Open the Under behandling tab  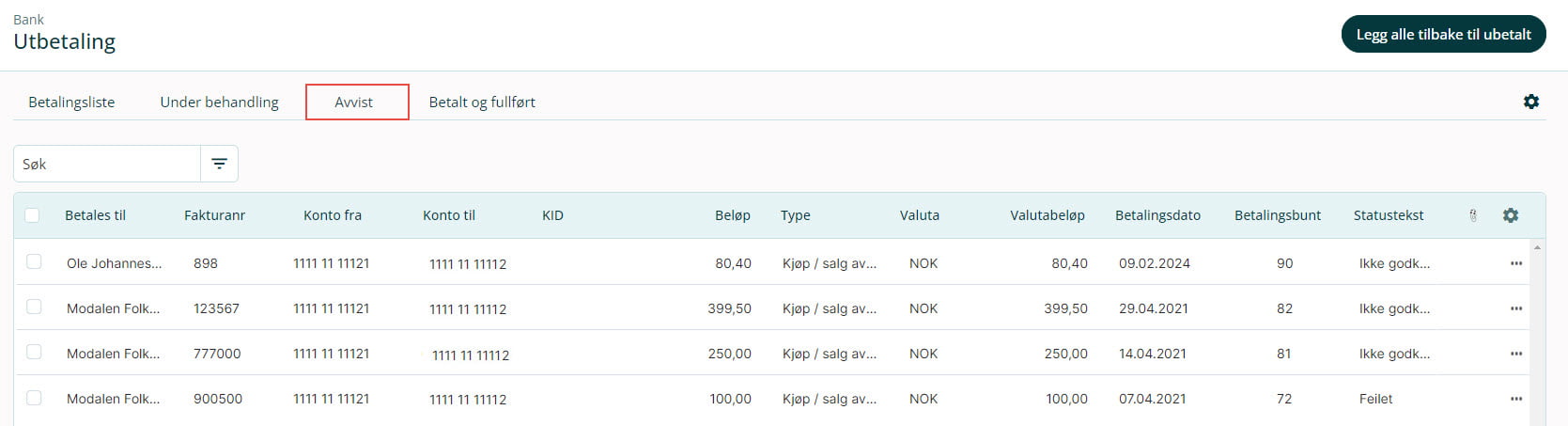click(219, 103)
